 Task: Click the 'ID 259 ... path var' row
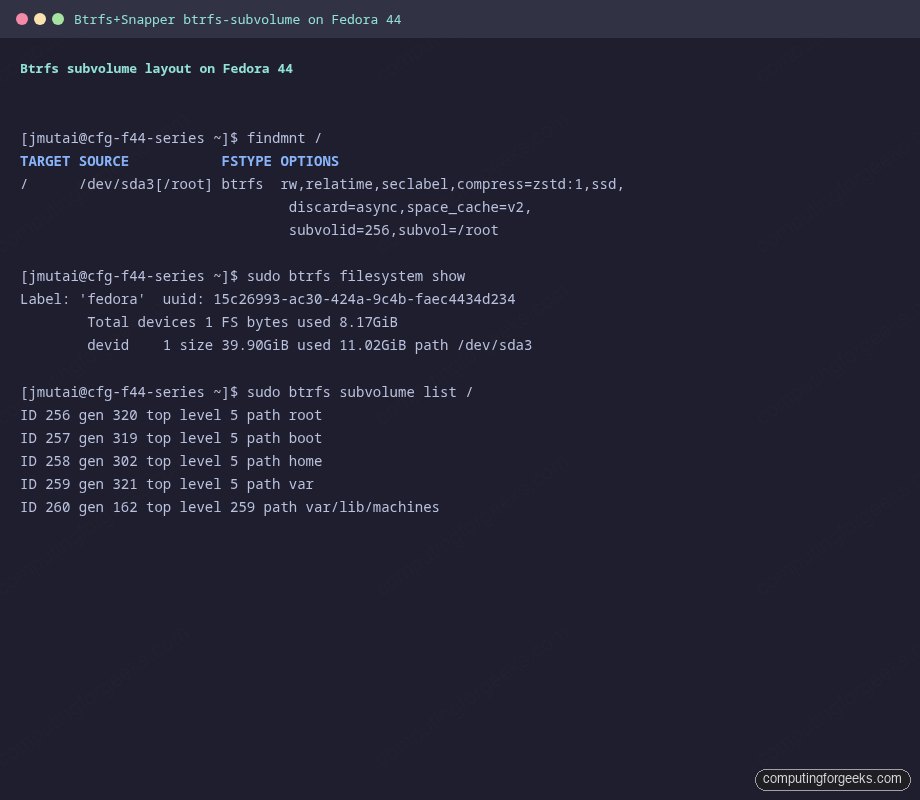(x=167, y=484)
